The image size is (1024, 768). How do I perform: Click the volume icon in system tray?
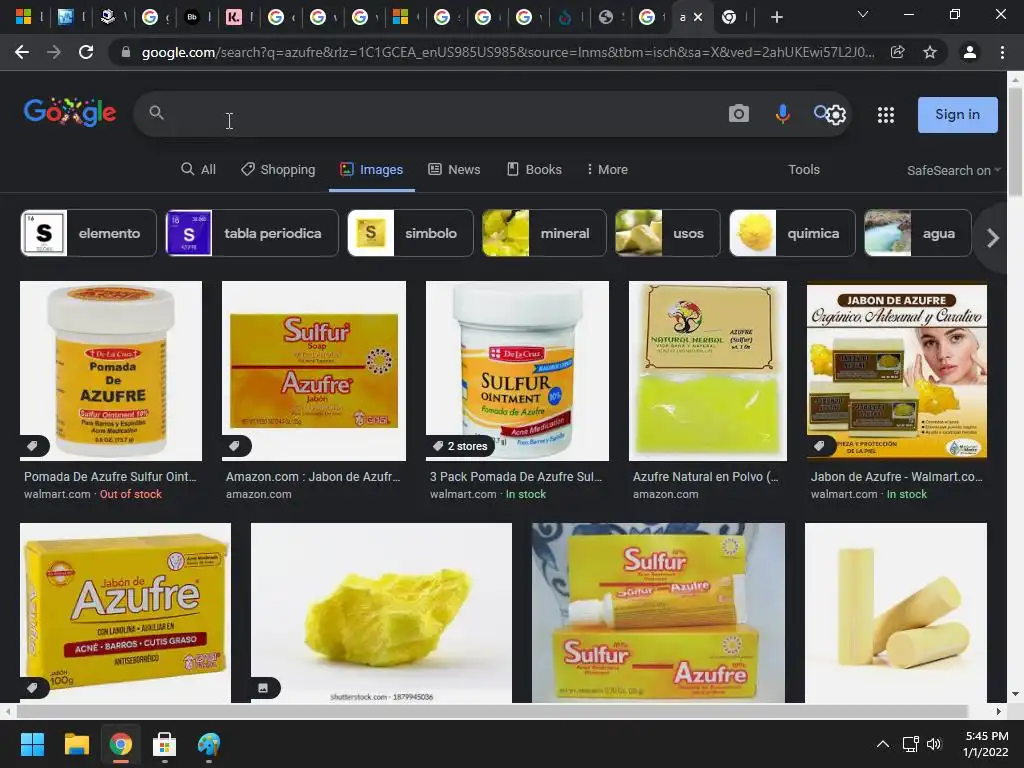coord(934,744)
